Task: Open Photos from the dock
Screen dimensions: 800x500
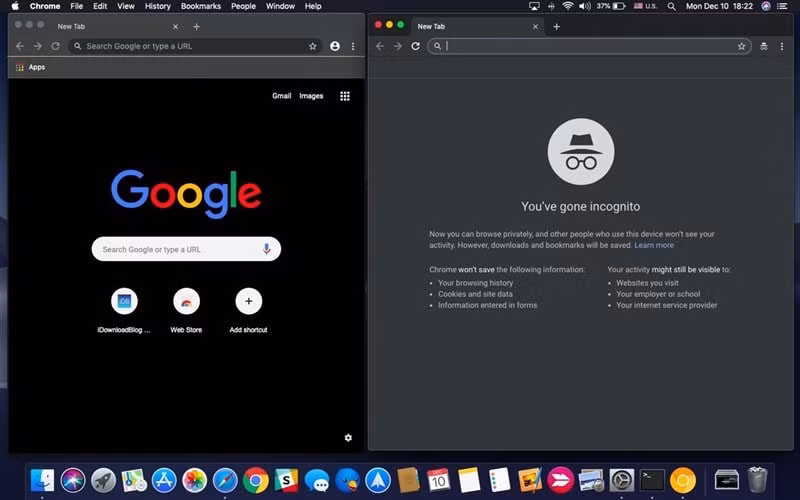Action: click(x=194, y=480)
